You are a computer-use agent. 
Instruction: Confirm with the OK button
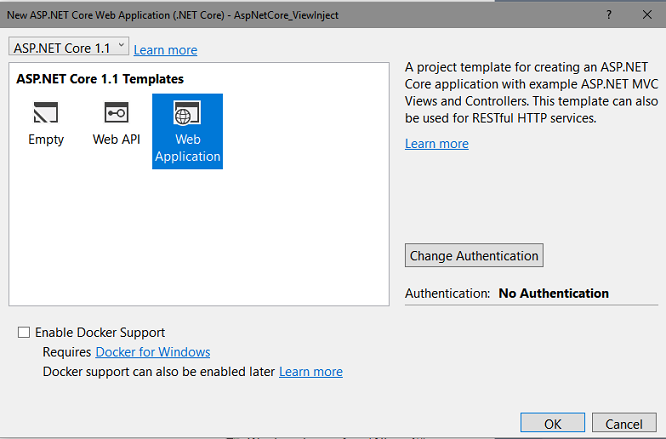(553, 423)
